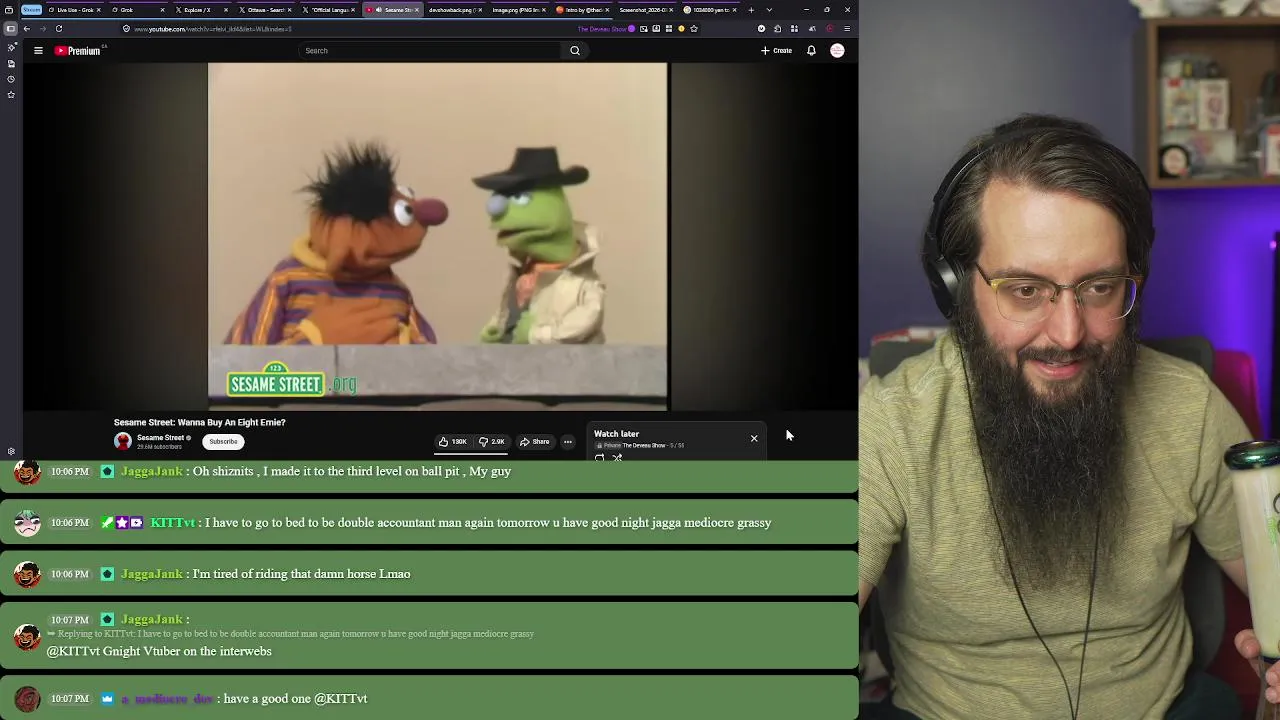Viewport: 1280px width, 720px height.
Task: Switch to the Live Use - Grok tab
Action: tap(73, 10)
